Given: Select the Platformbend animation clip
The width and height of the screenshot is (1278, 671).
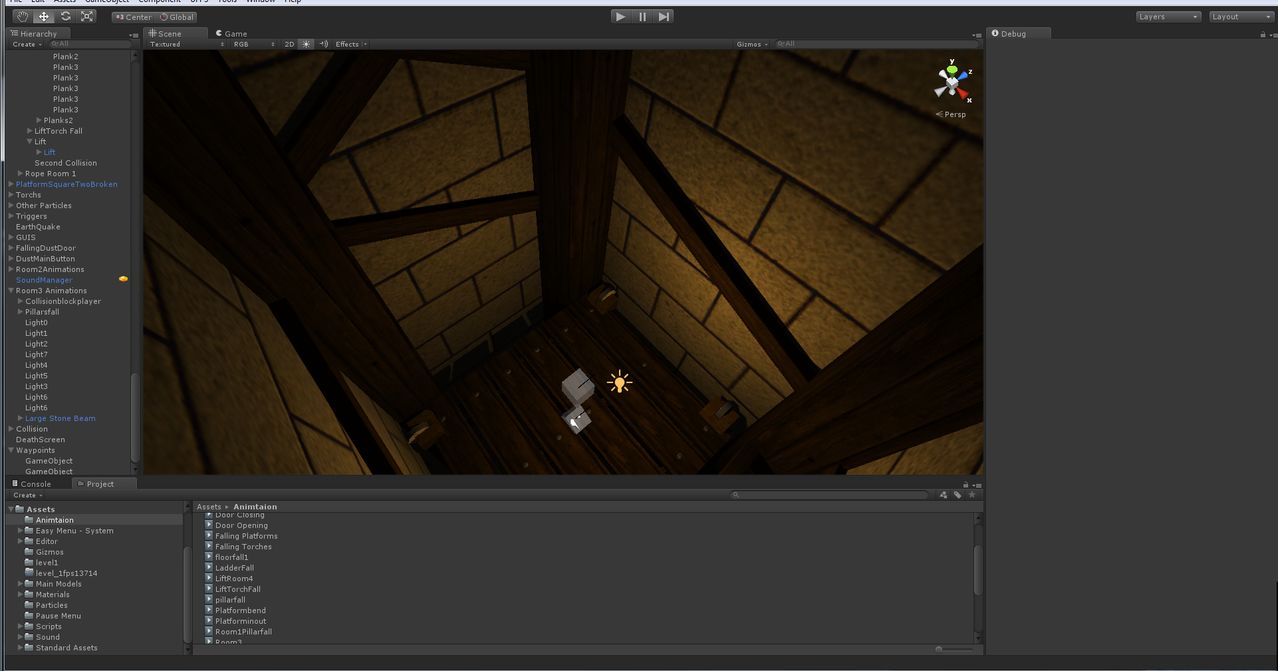Looking at the screenshot, I should tap(240, 610).
